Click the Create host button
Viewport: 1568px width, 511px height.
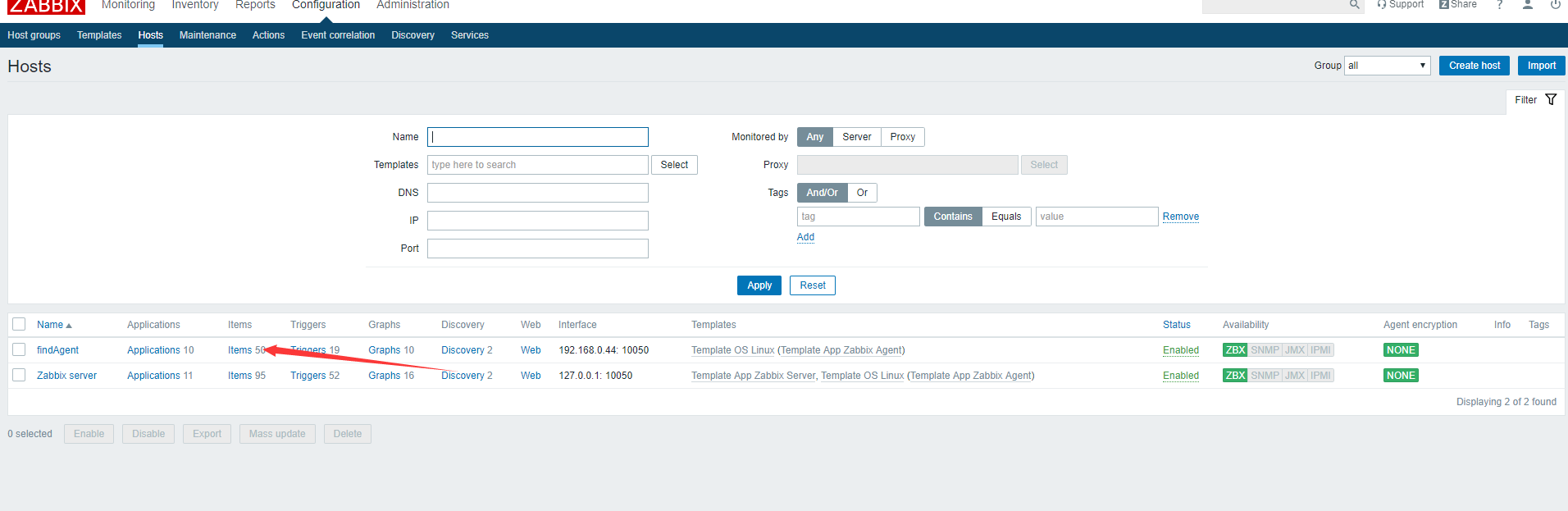tap(1475, 66)
